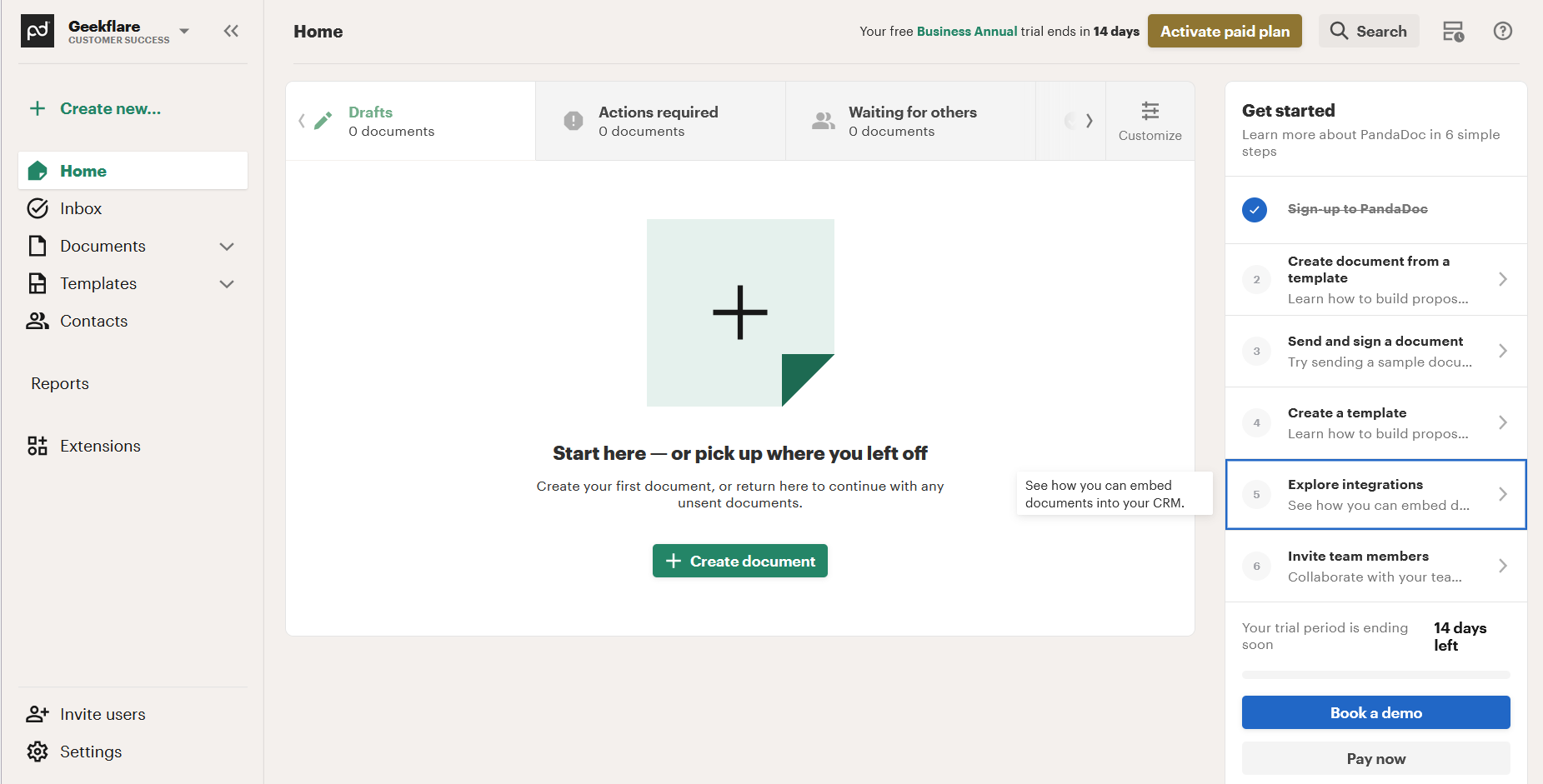Select the Drafts tab
Viewport: 1543px width, 784px height.
(x=411, y=121)
